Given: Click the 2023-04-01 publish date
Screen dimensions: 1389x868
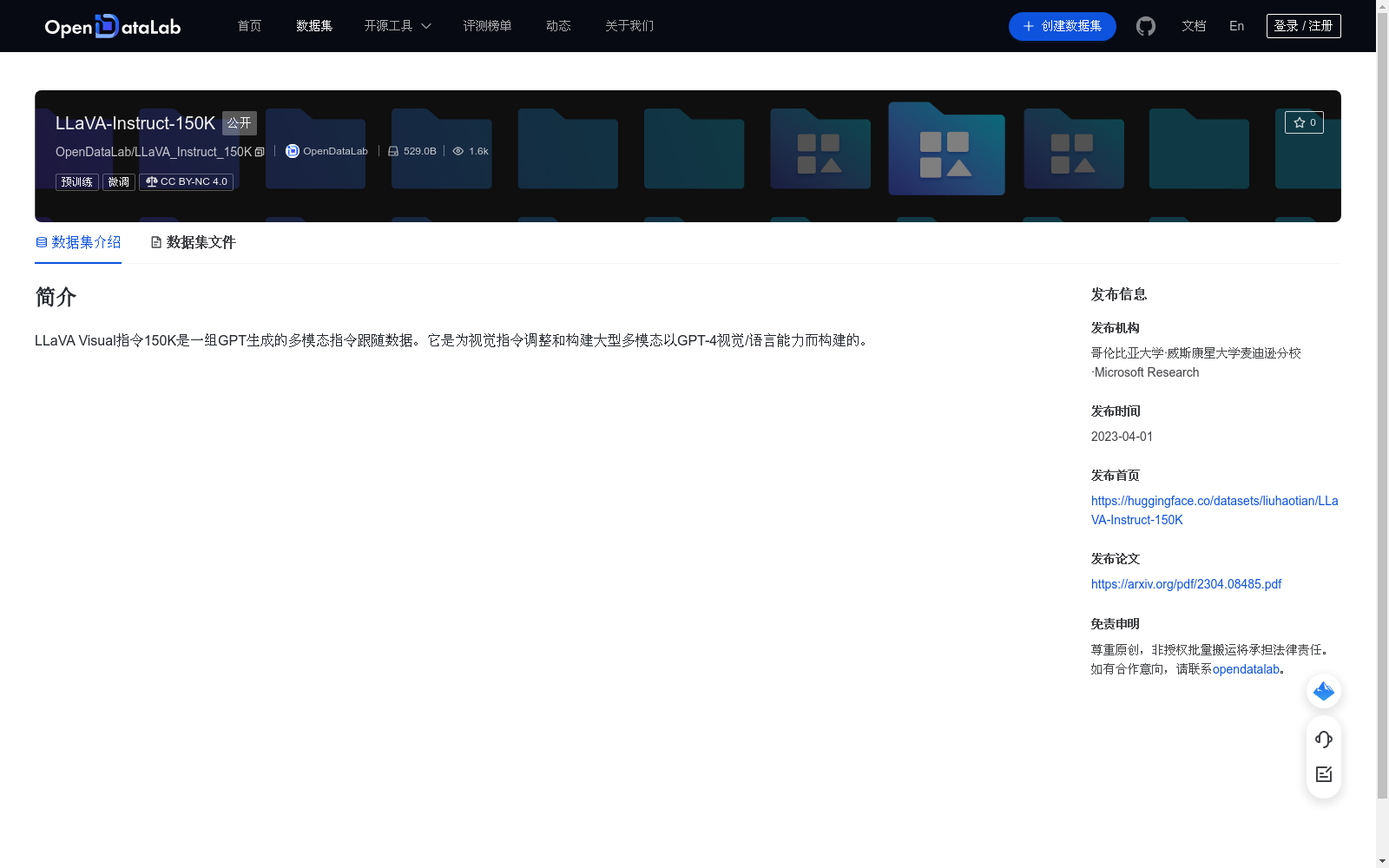Looking at the screenshot, I should (x=1122, y=437).
